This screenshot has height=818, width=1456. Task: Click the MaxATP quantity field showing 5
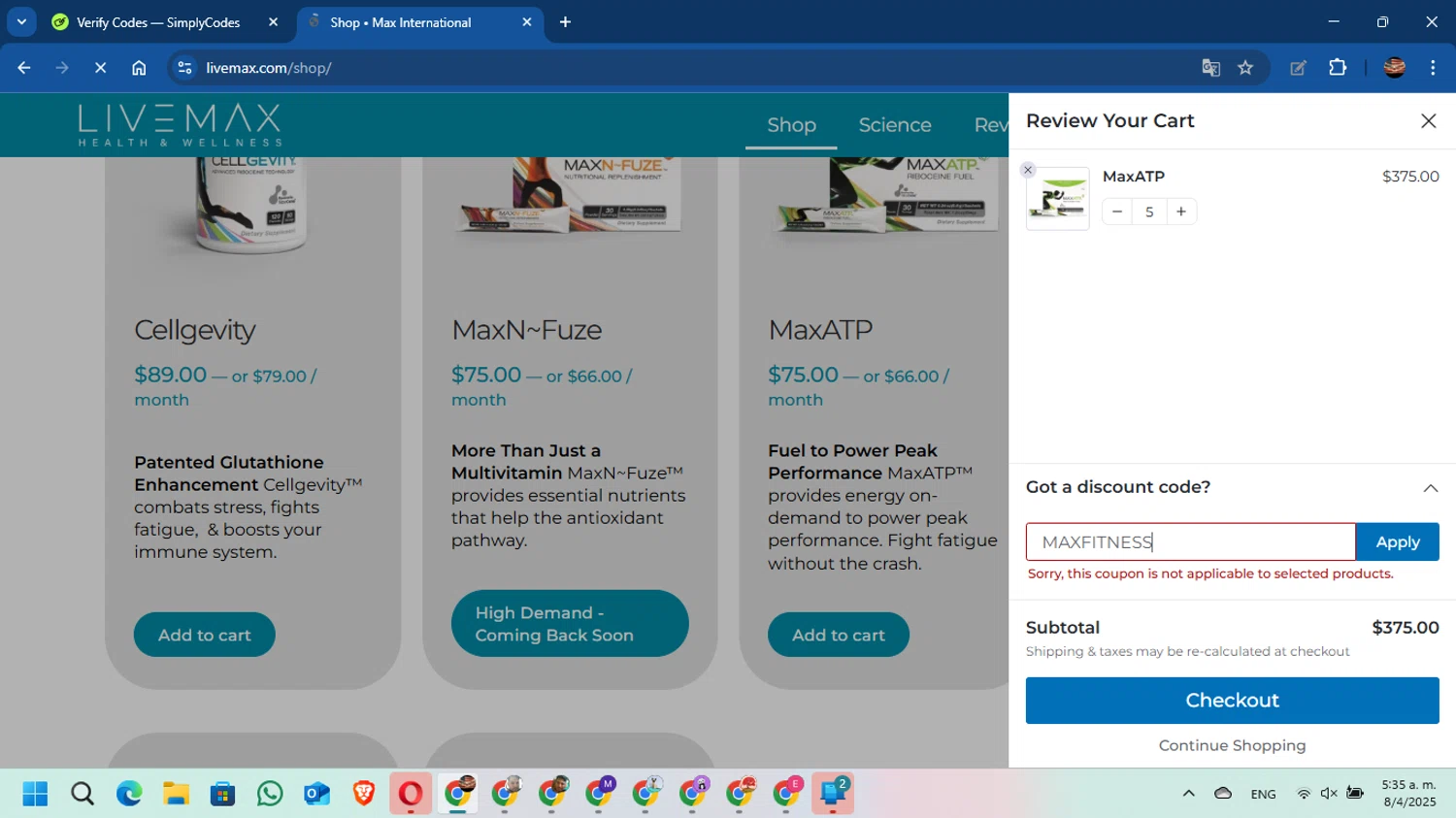[1149, 212]
